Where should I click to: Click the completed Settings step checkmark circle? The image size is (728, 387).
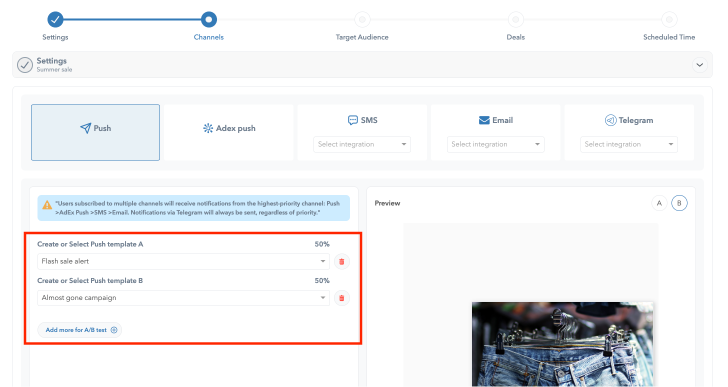pos(55,19)
